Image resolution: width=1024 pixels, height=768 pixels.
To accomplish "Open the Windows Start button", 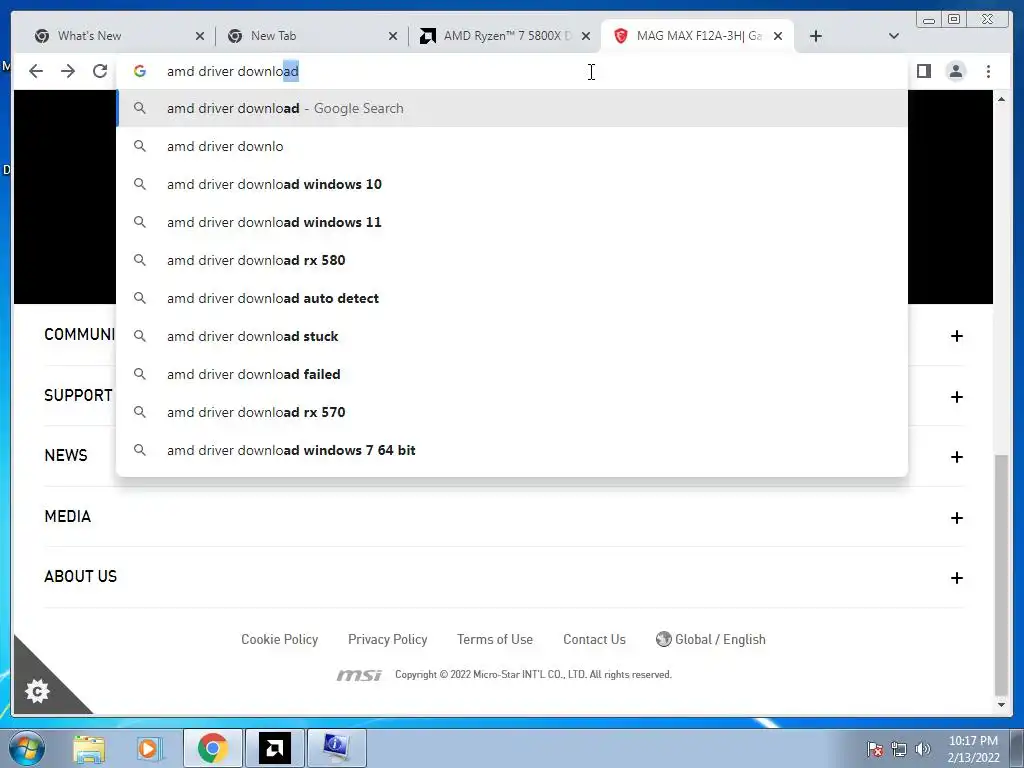I will (26, 748).
